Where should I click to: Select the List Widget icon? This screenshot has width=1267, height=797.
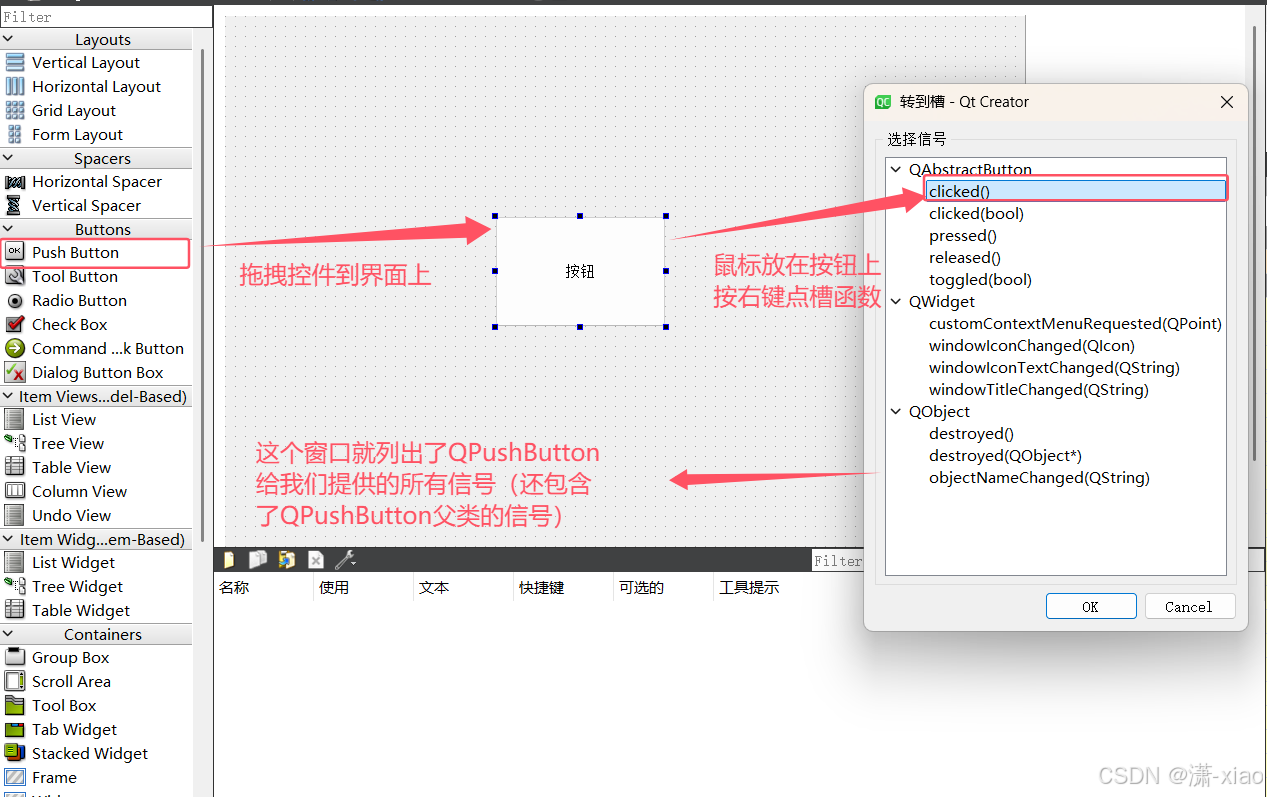pos(15,562)
